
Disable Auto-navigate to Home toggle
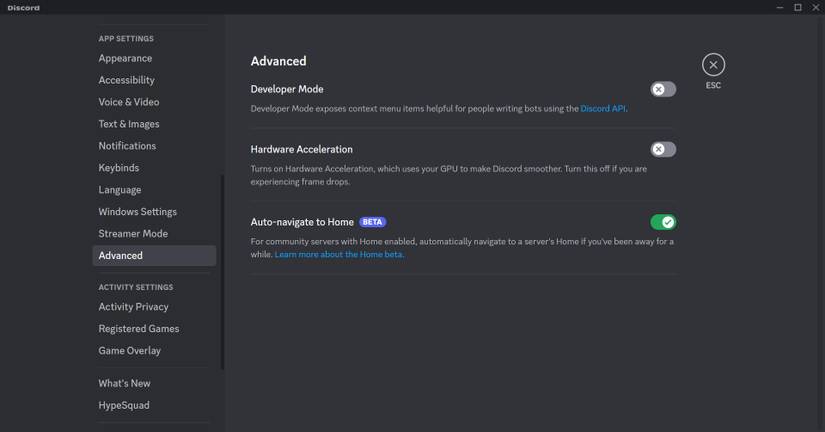pyautogui.click(x=663, y=222)
